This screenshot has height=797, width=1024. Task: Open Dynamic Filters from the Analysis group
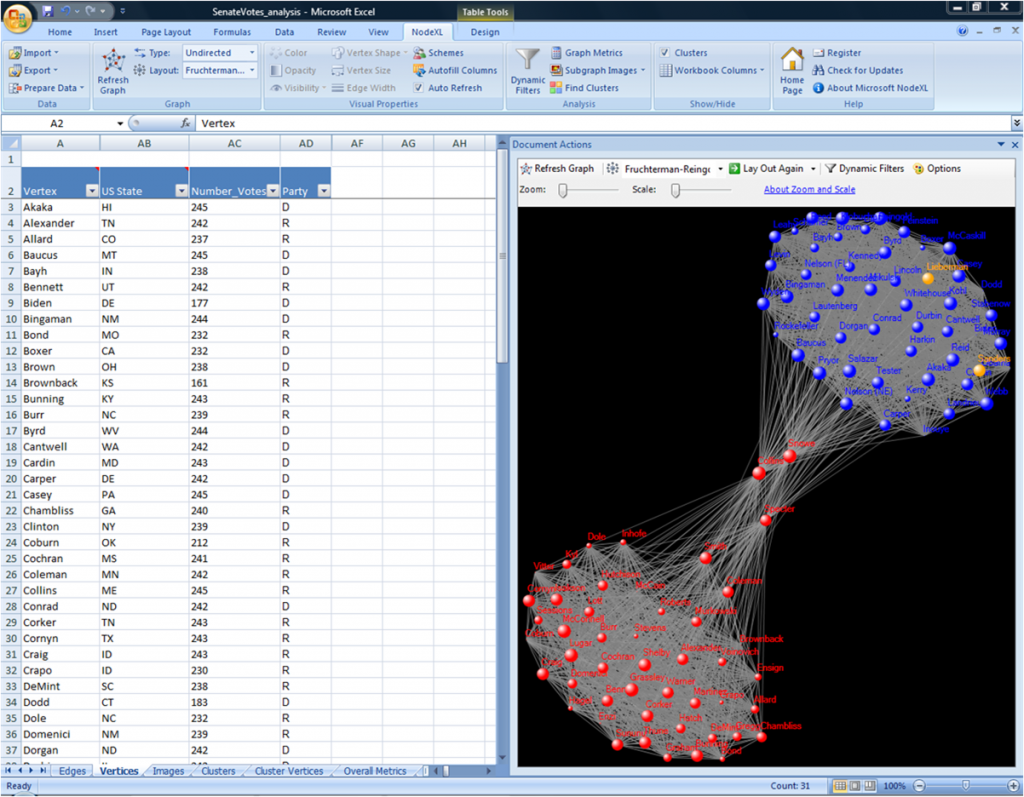point(527,70)
